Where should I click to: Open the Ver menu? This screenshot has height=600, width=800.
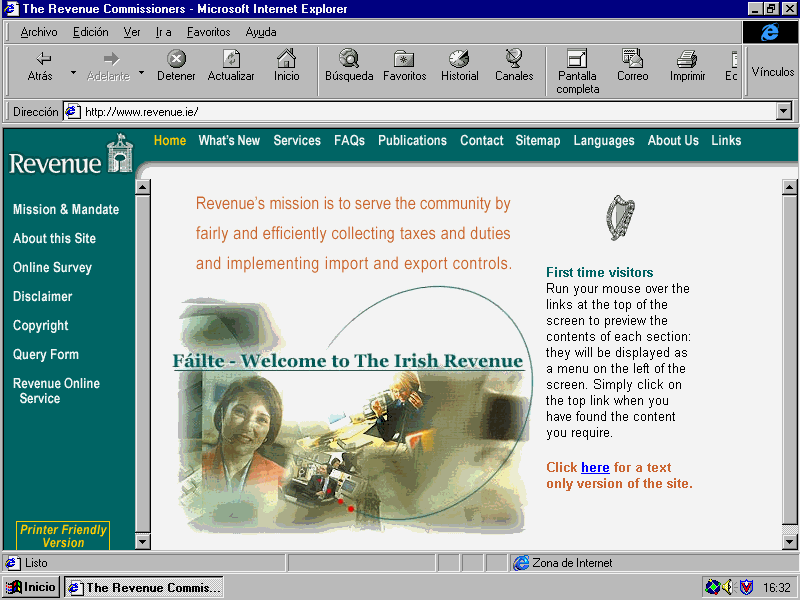tap(132, 32)
